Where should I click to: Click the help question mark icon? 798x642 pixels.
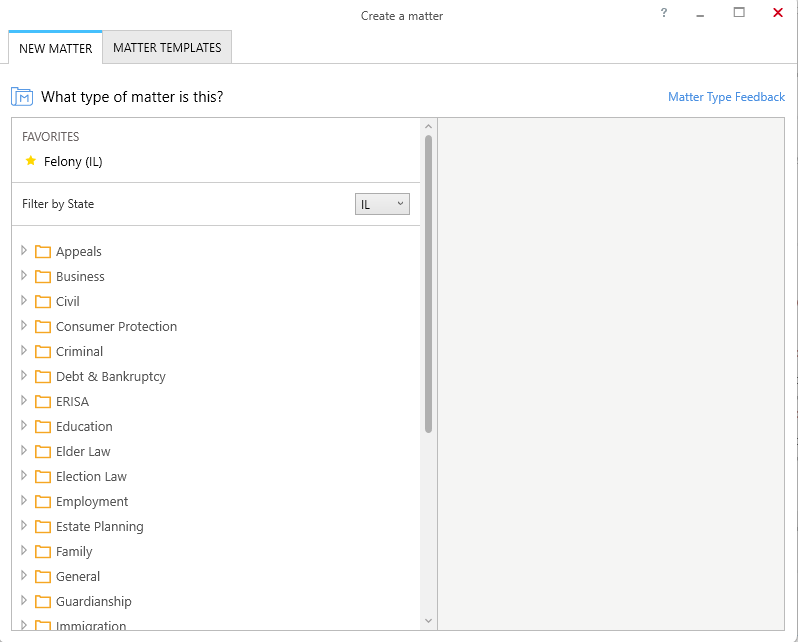pyautogui.click(x=664, y=13)
